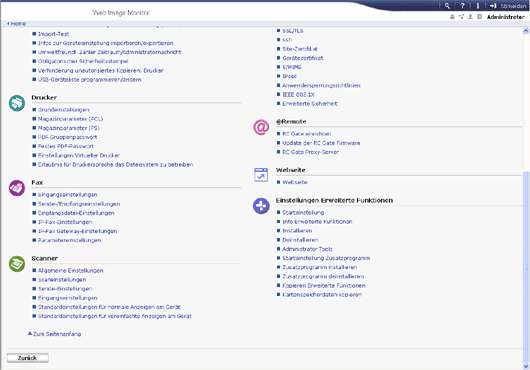Open Administrator Tools link
The image size is (530, 370).
click(307, 249)
